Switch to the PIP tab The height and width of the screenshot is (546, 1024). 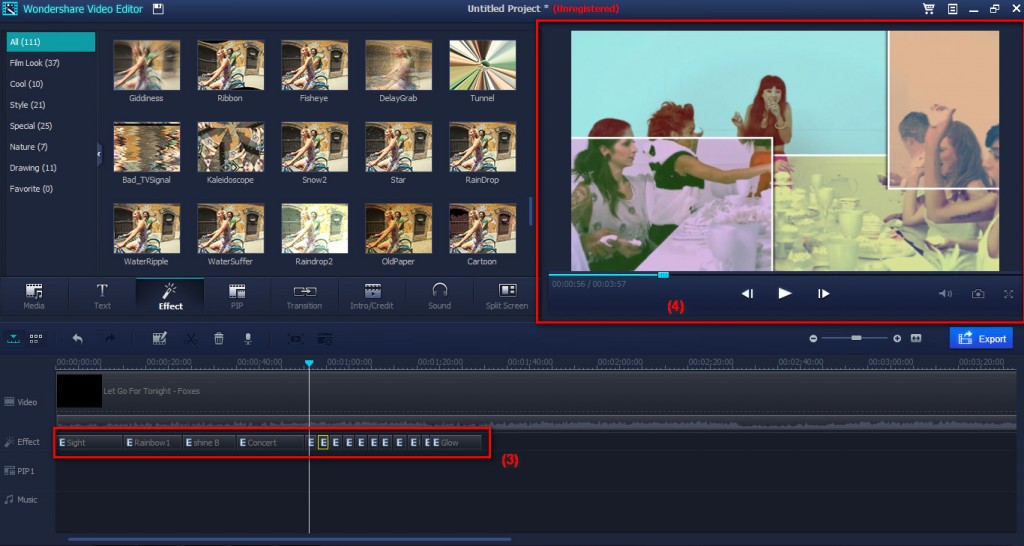point(237,297)
